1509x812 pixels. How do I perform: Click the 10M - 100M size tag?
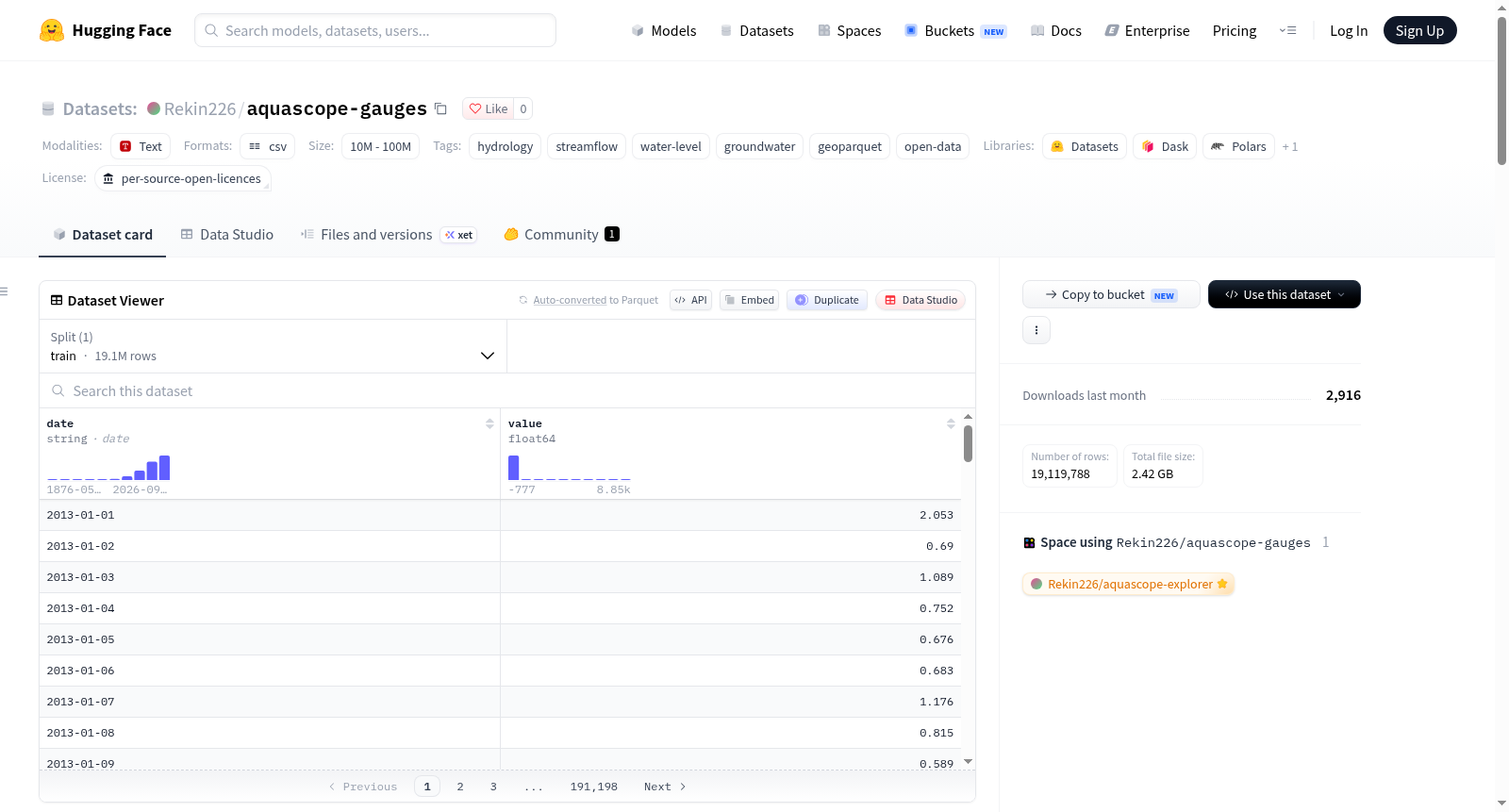(x=381, y=146)
